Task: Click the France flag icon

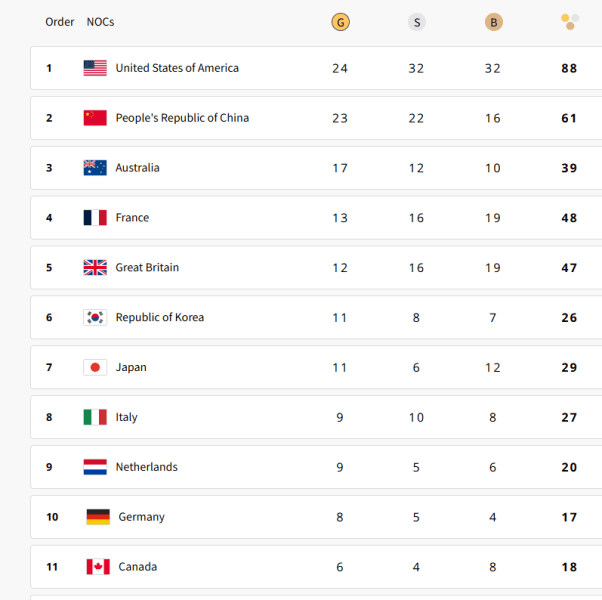Action: click(x=95, y=218)
